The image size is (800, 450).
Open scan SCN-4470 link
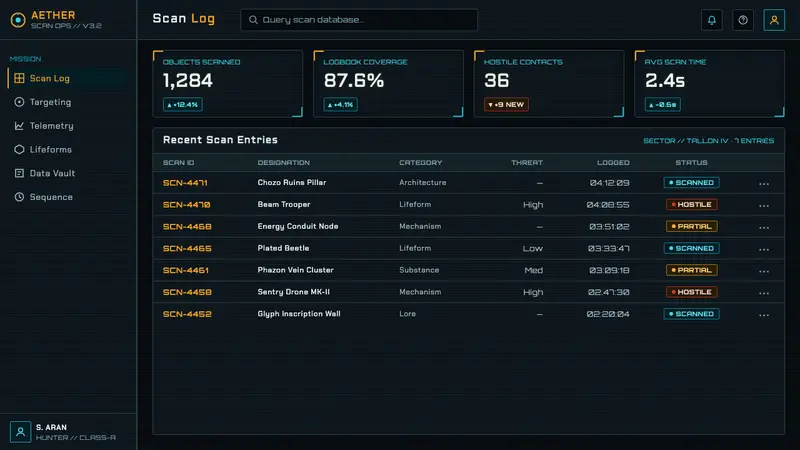click(186, 205)
